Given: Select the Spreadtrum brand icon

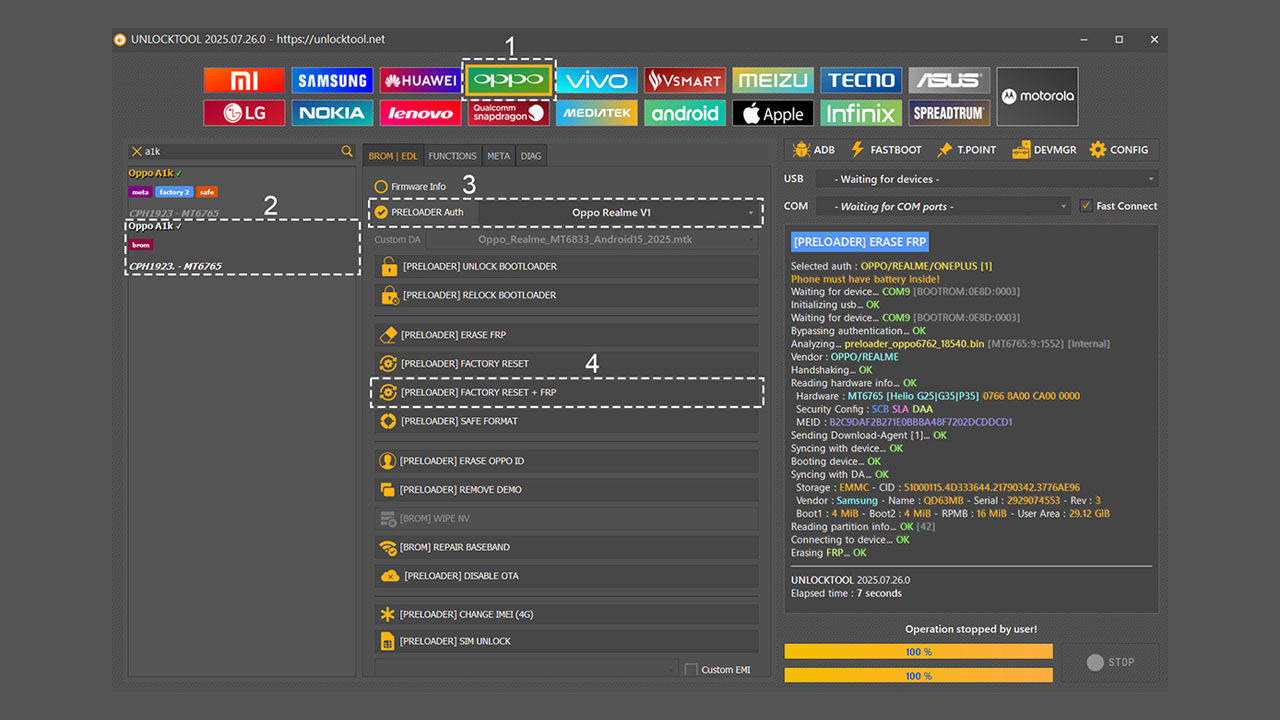Looking at the screenshot, I should [949, 113].
